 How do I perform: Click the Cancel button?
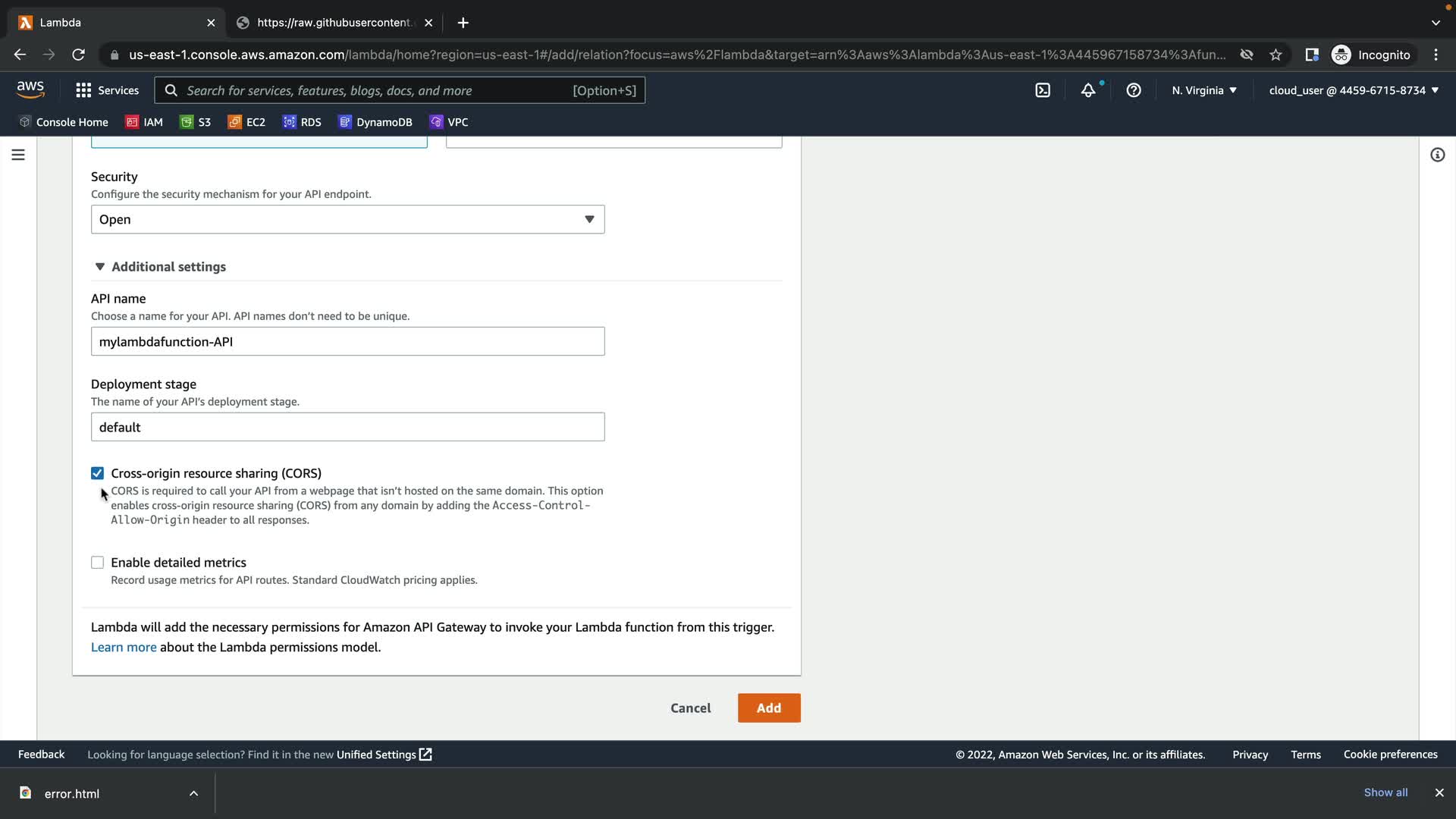coord(690,708)
